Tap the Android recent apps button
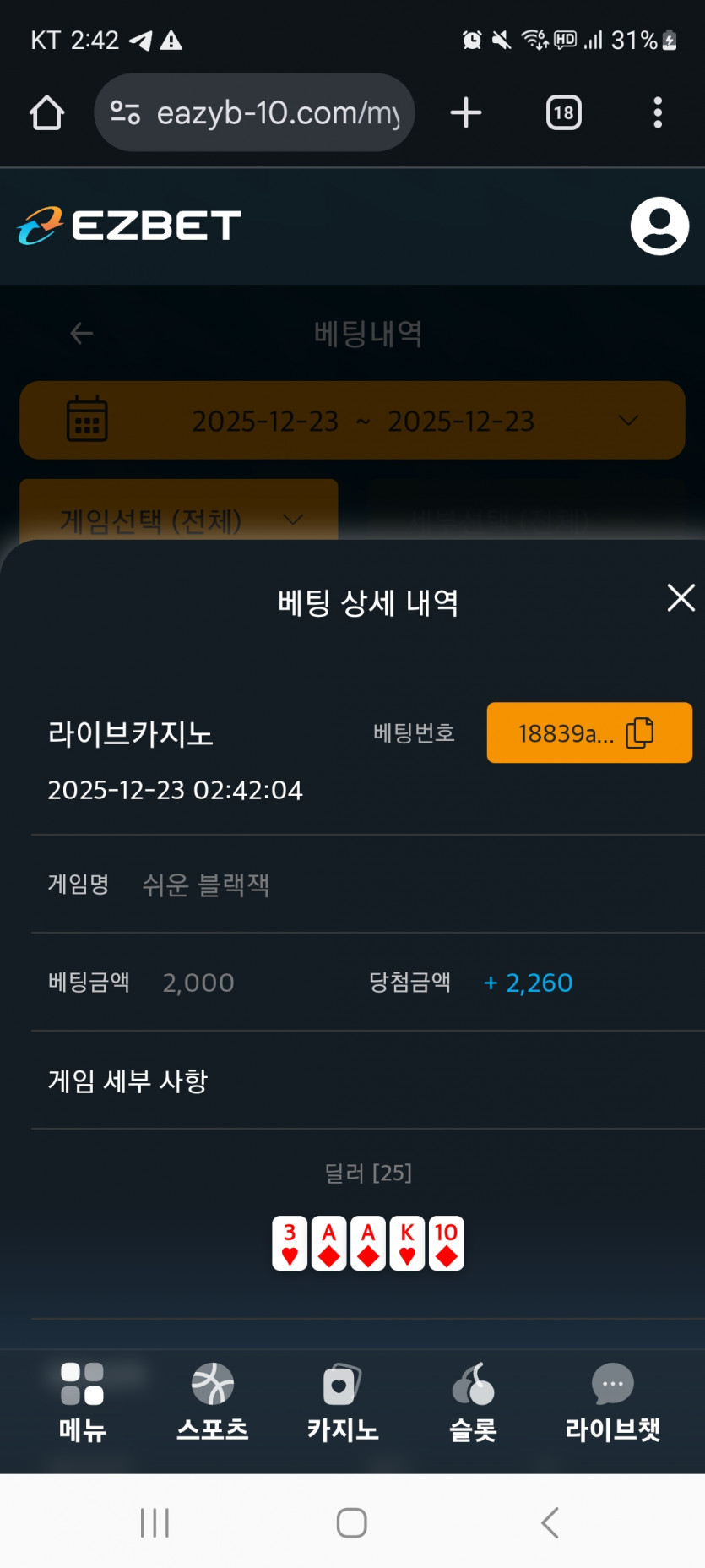 click(155, 1523)
